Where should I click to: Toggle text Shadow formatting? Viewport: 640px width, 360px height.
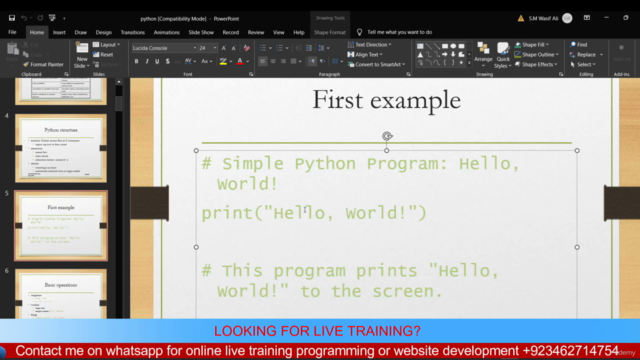point(167,61)
